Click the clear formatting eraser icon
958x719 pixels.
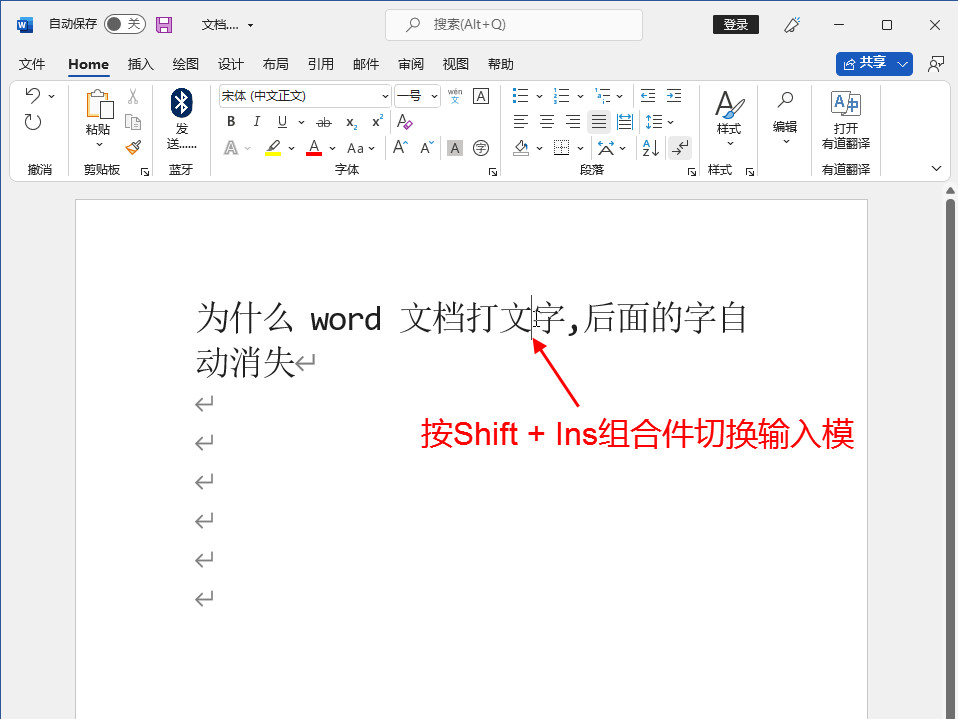[x=404, y=122]
